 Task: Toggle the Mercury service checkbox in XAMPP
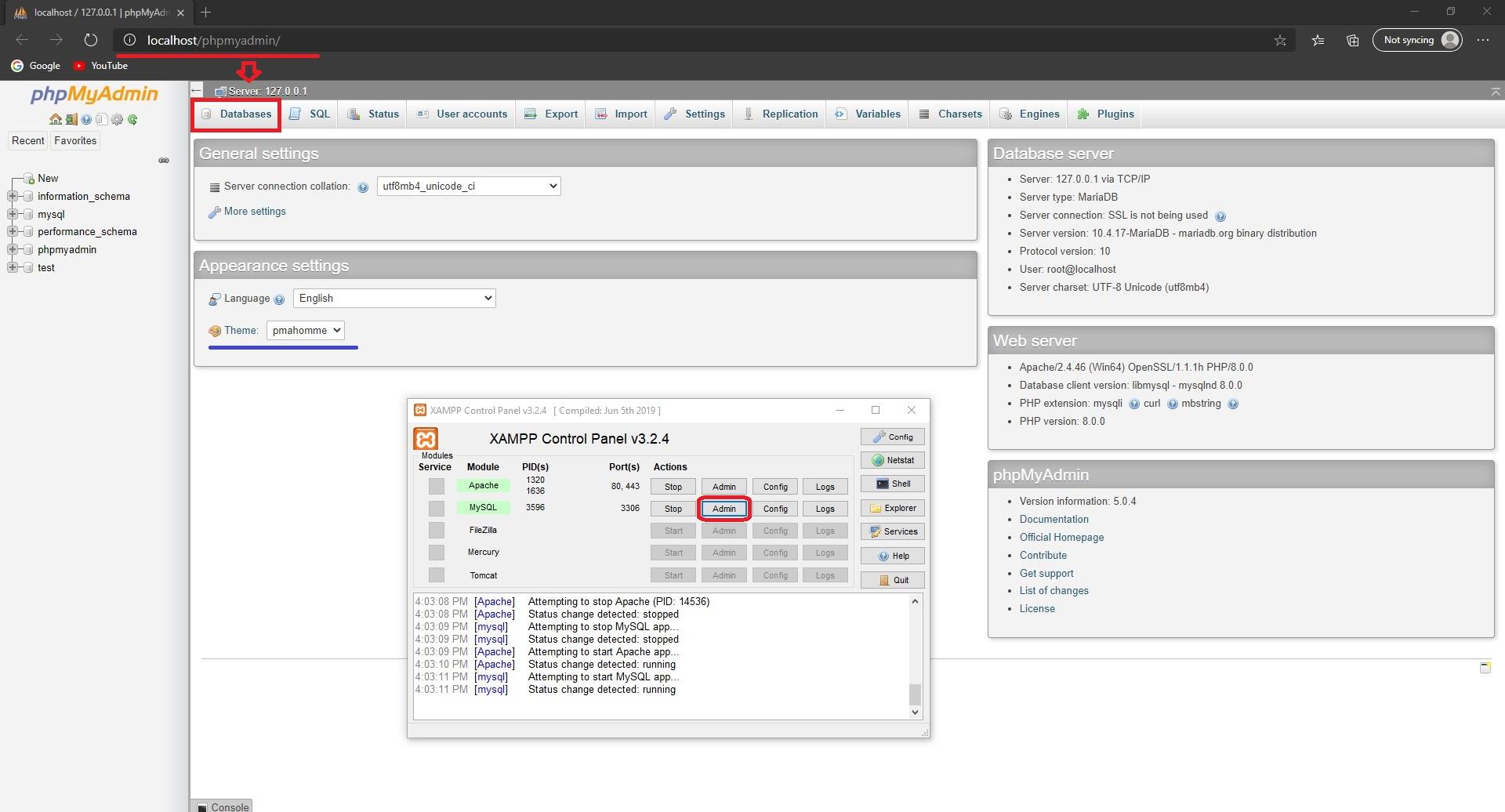click(x=436, y=553)
